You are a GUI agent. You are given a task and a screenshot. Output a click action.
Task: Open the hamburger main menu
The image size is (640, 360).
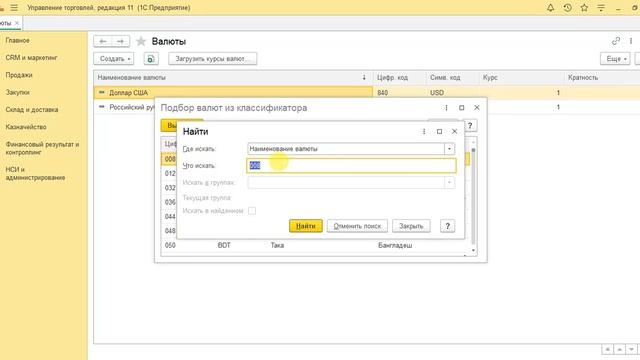tap(14, 7)
